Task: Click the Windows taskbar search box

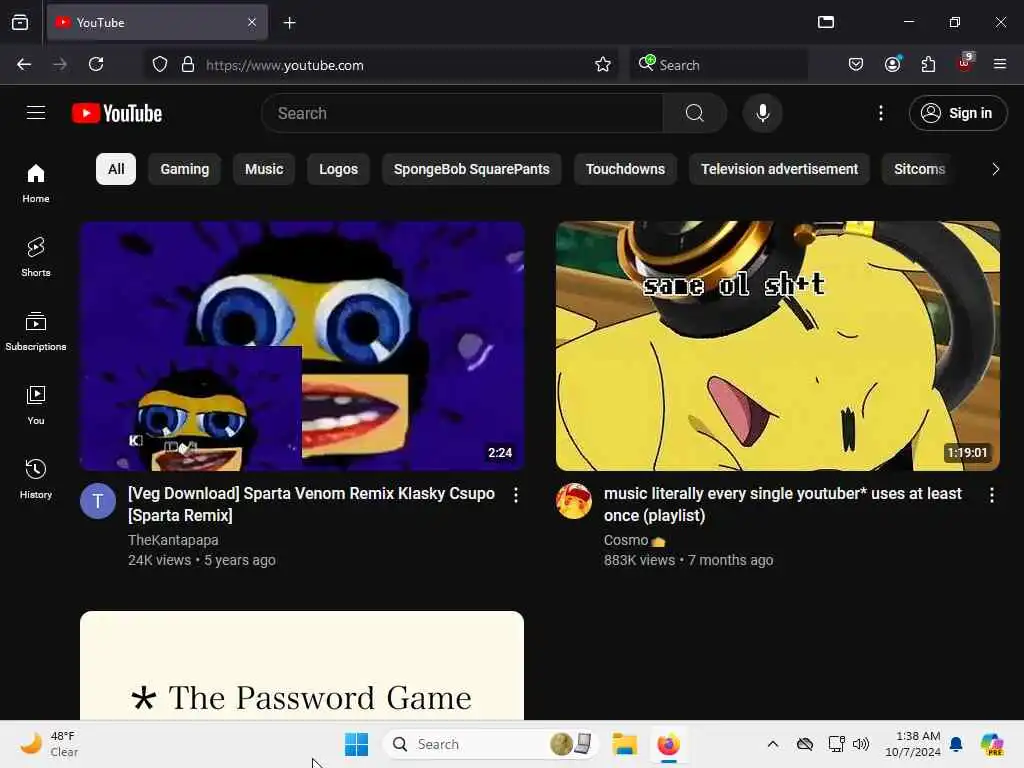Action: point(490,744)
